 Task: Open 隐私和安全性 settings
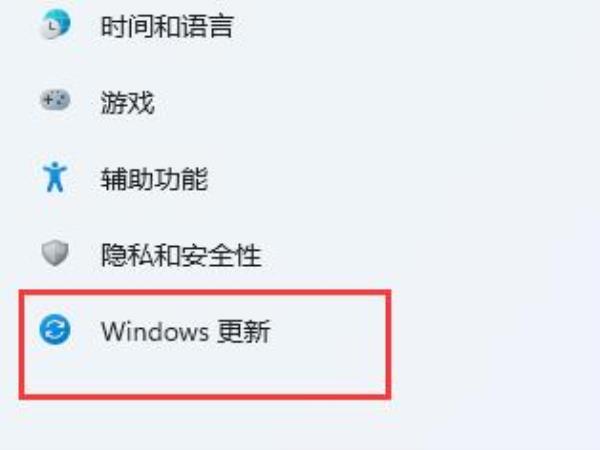click(181, 255)
